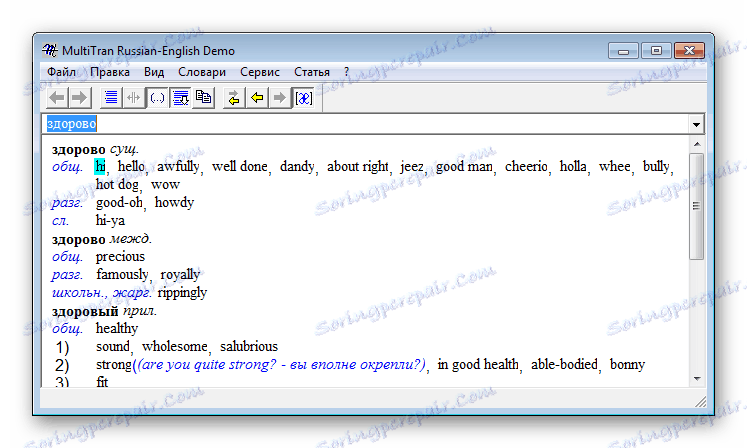Click the blue lines list icon
The image size is (747, 448).
tap(111, 98)
